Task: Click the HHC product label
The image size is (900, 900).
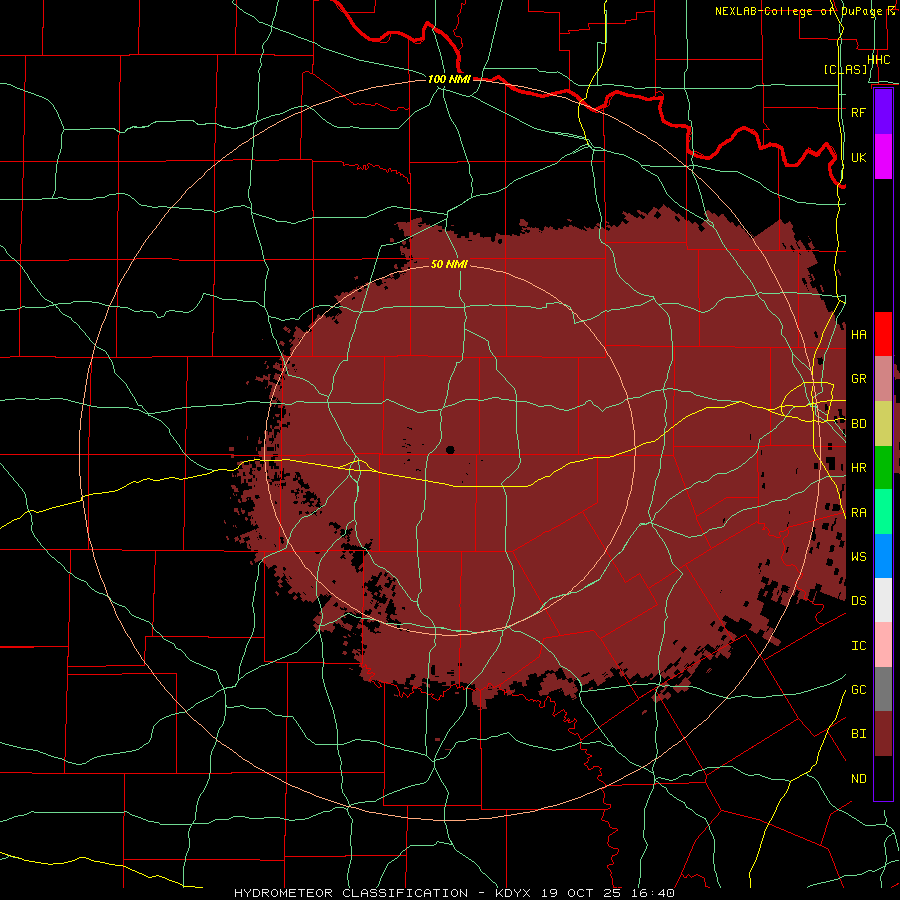Action: [878, 60]
